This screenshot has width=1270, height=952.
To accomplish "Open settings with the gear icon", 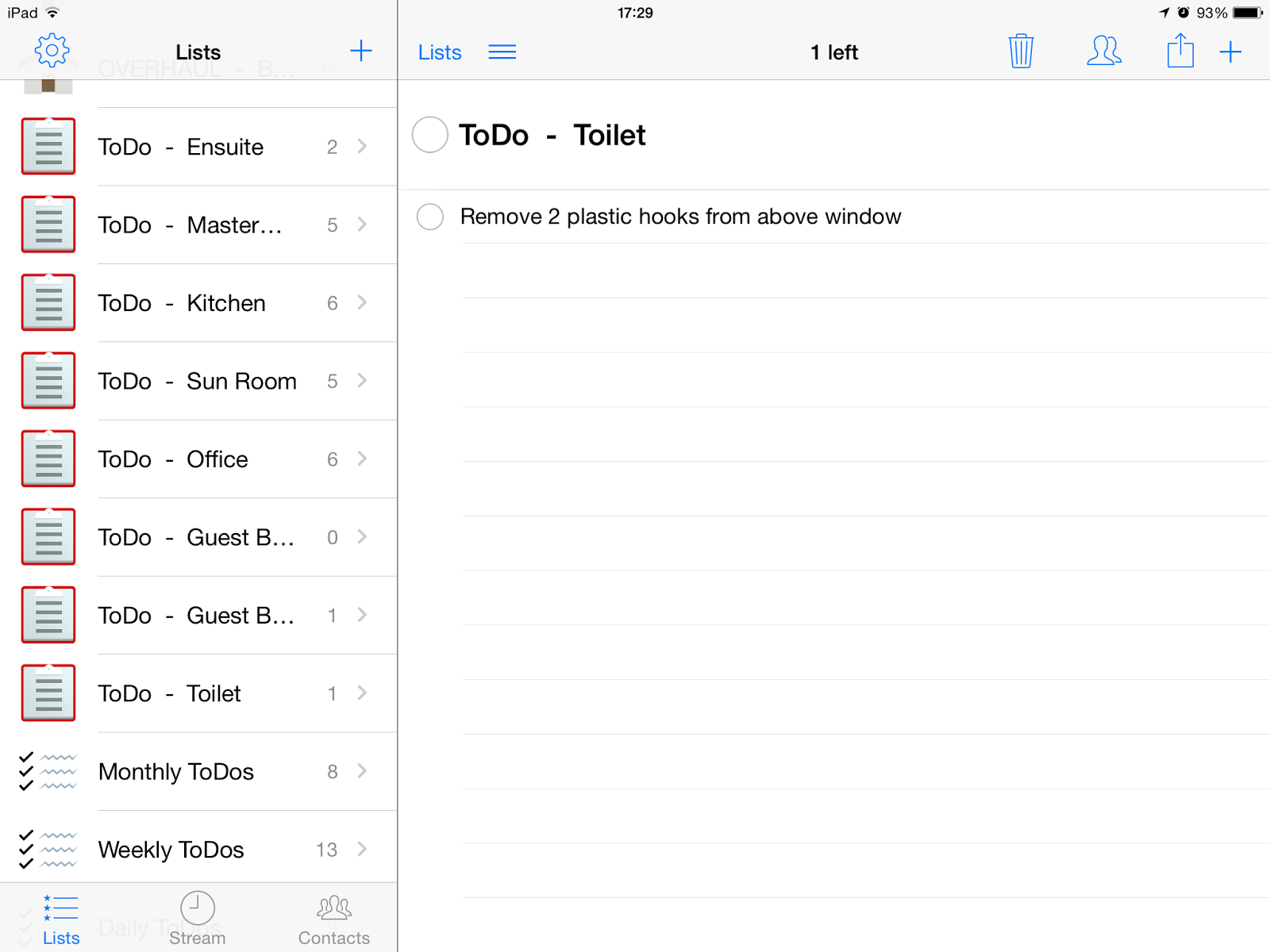I will (x=52, y=52).
